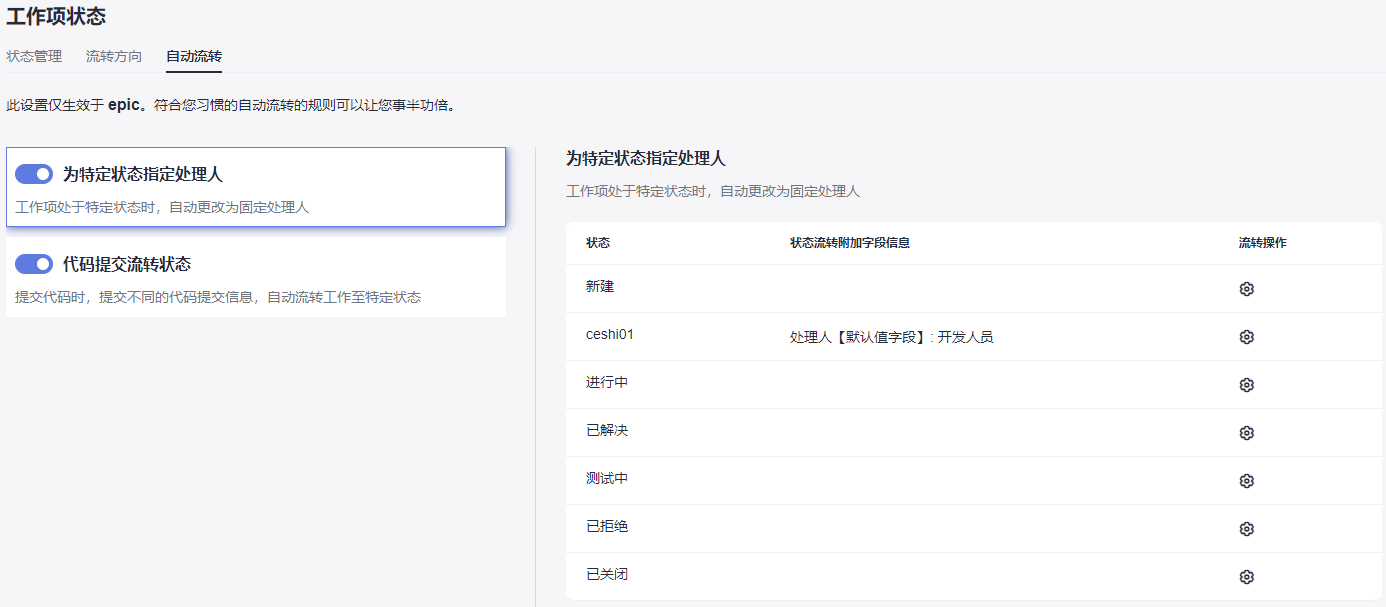Screen dimensions: 1386x607
Task: Open gear settings for 已拒绝 status
Action: click(1246, 529)
